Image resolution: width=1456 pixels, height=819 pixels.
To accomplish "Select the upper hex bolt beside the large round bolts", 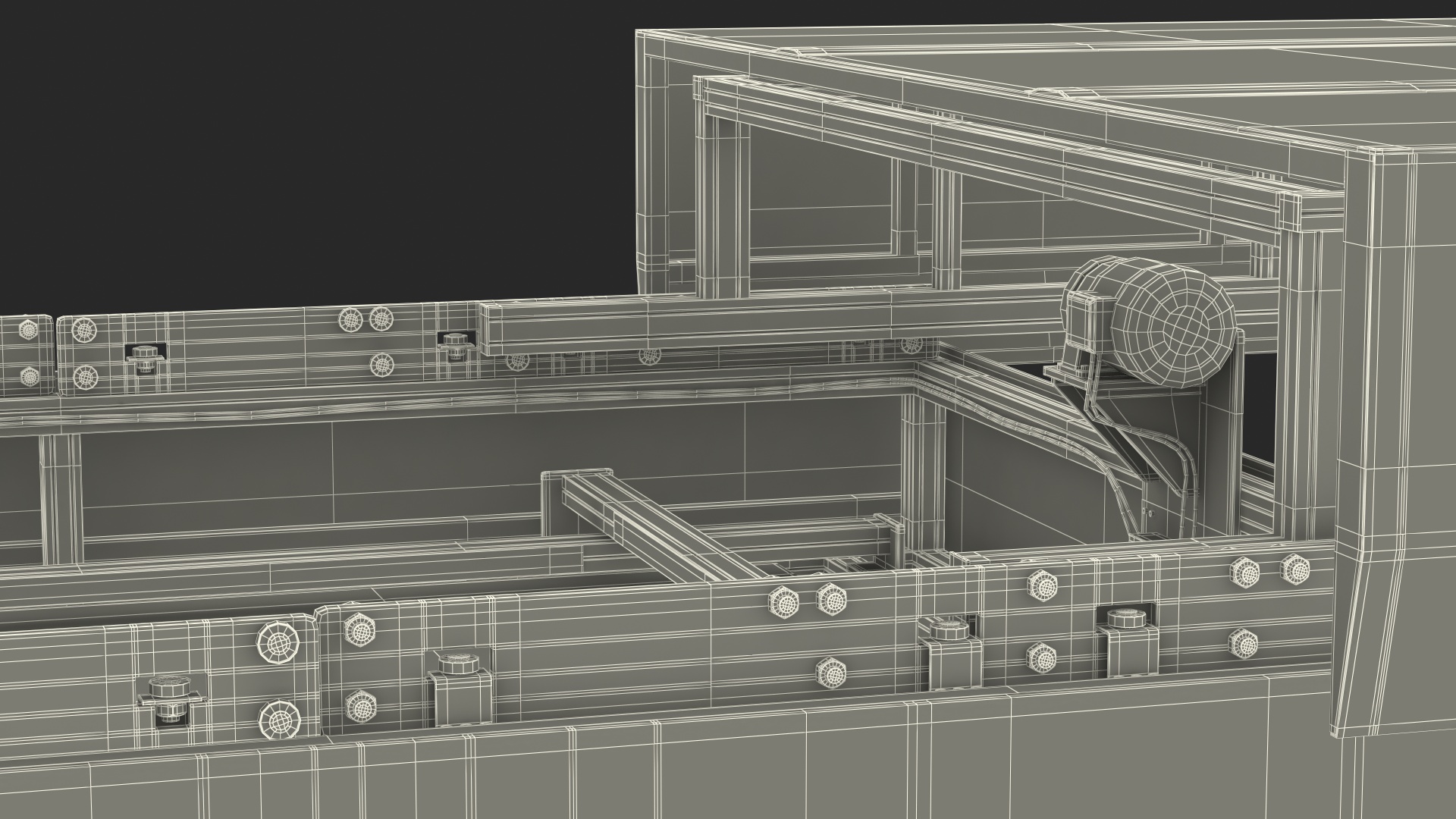I will click(x=360, y=629).
